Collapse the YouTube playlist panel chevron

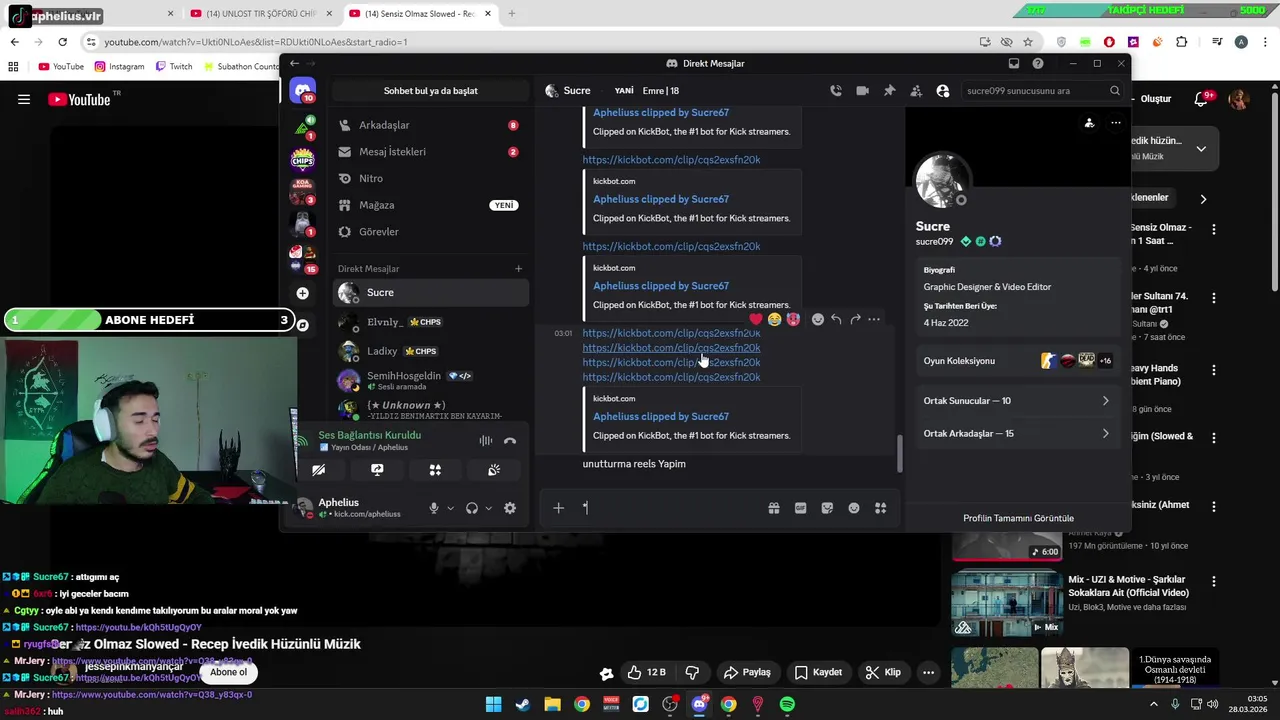pyautogui.click(x=1201, y=149)
